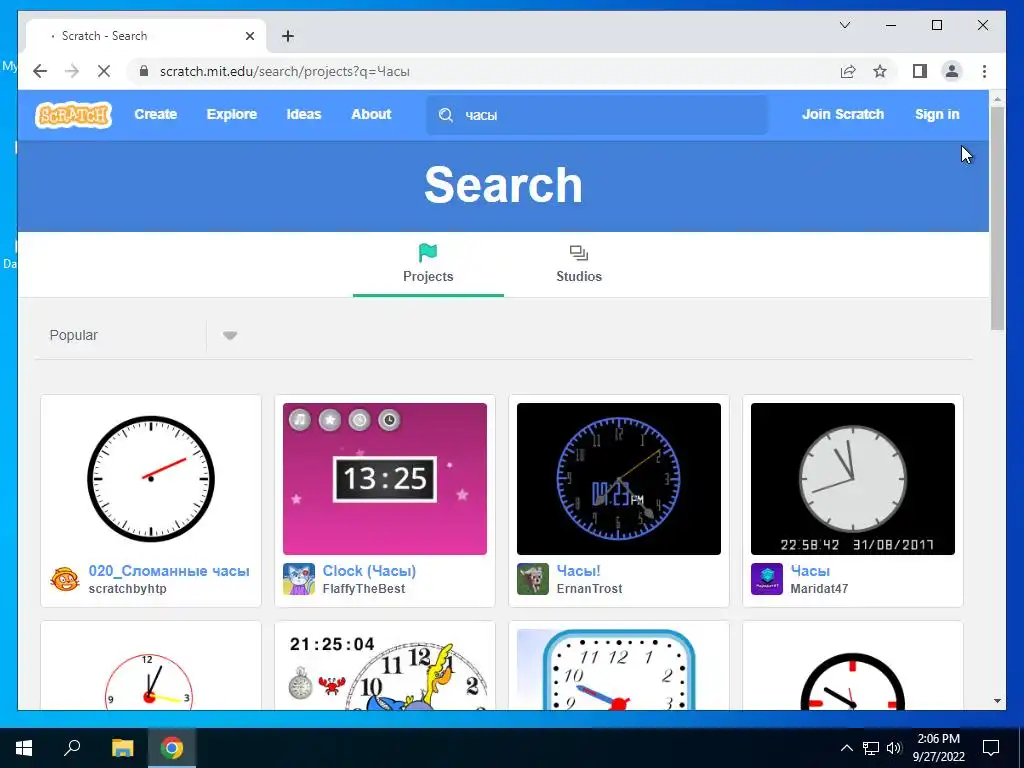This screenshot has height=768, width=1024.
Task: Click the Scratch search input field
Action: click(x=598, y=115)
